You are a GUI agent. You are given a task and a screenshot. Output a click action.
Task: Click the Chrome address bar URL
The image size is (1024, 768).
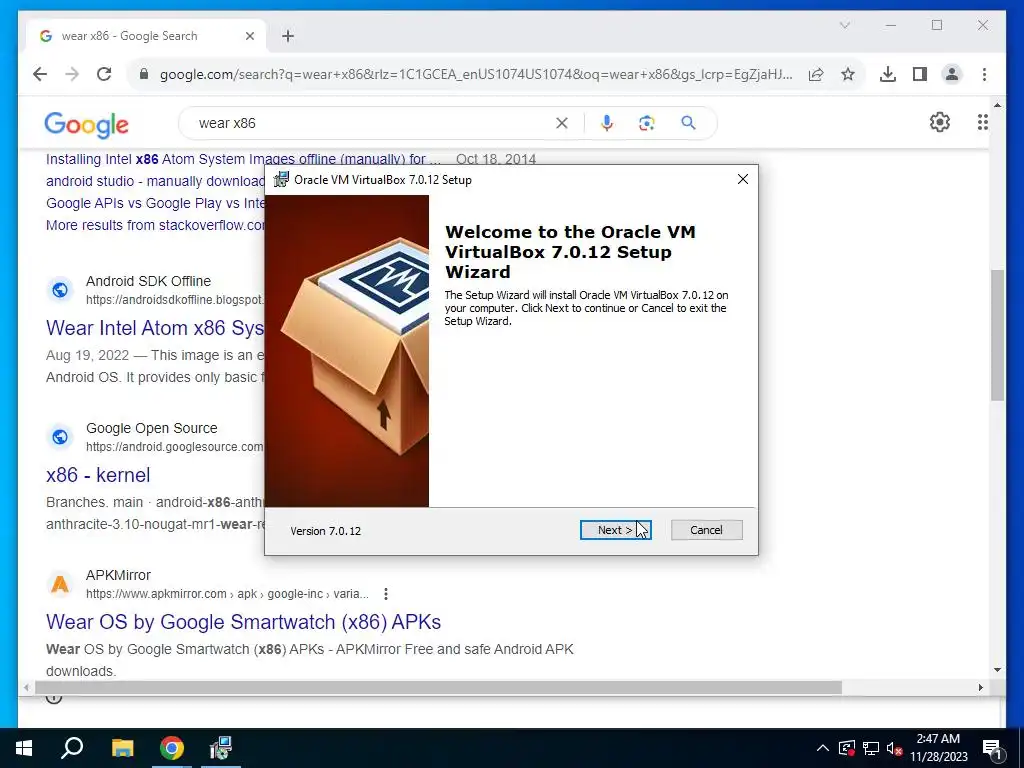[x=476, y=74]
